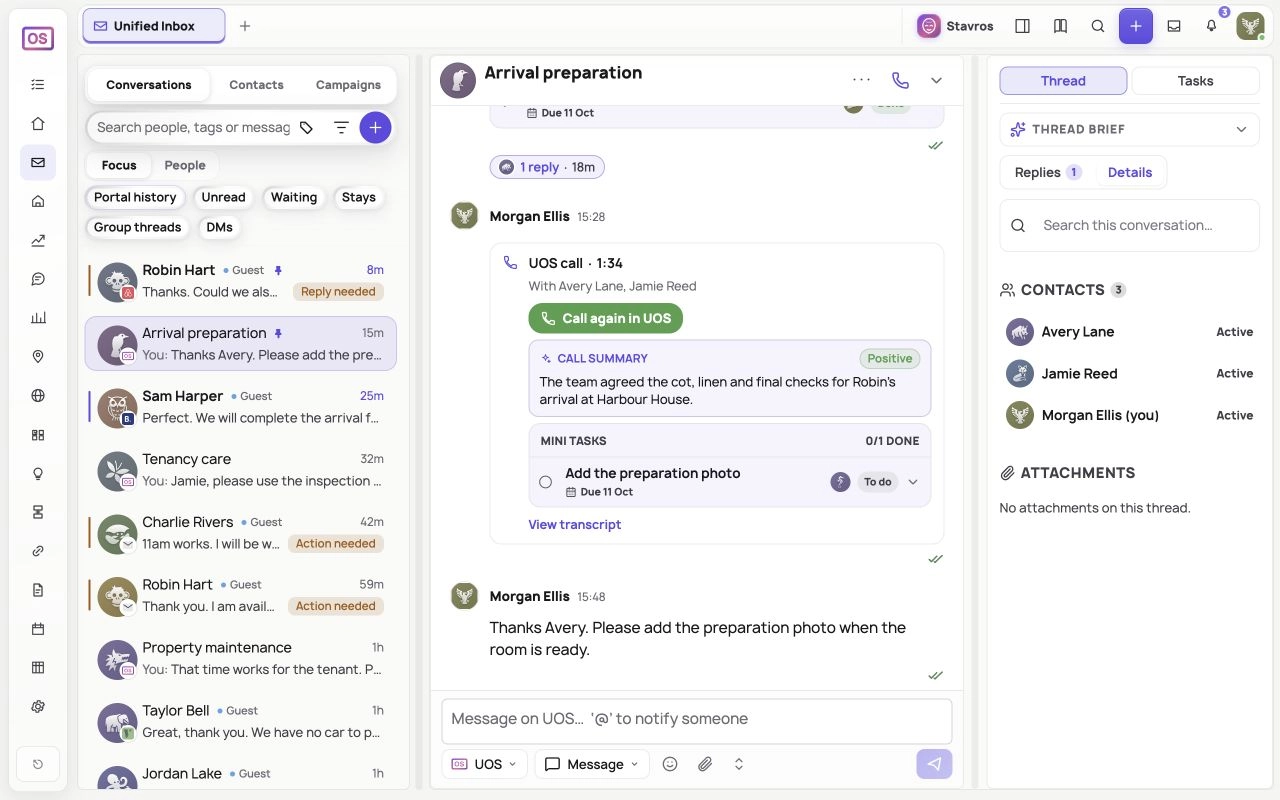1280x800 pixels.
Task: Start a phone call from conversation header
Action: click(900, 80)
